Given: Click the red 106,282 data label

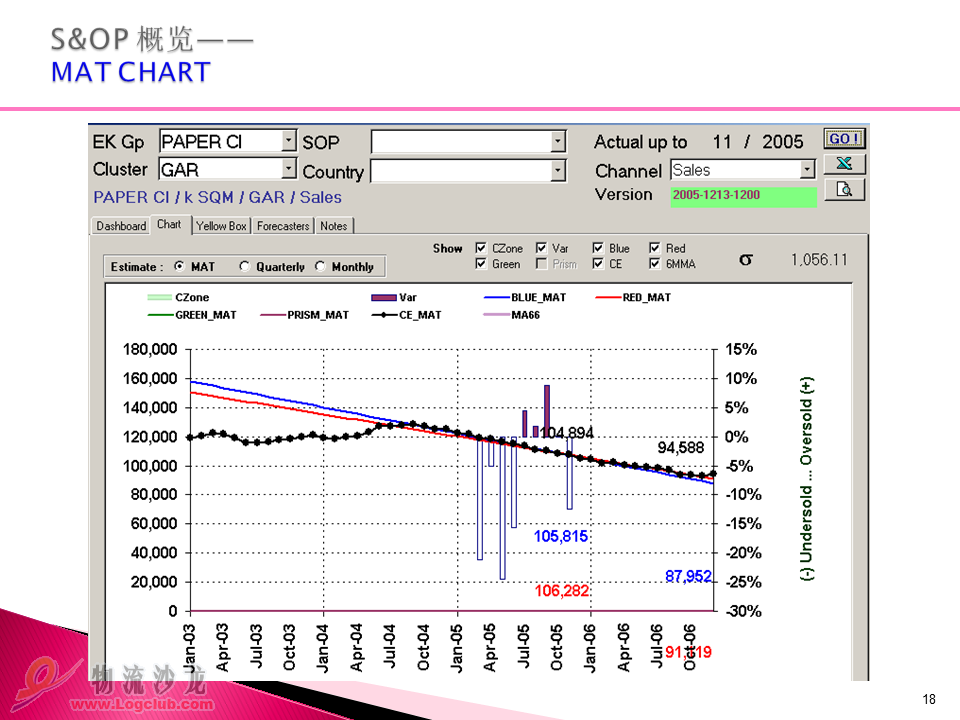Looking at the screenshot, I should (x=561, y=591).
